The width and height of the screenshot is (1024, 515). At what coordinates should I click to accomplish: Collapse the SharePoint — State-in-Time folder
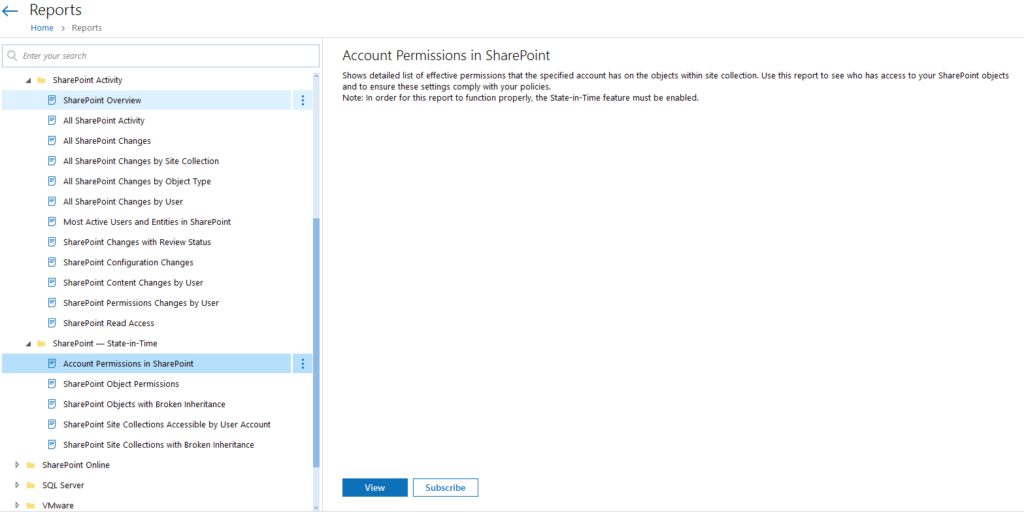point(28,343)
